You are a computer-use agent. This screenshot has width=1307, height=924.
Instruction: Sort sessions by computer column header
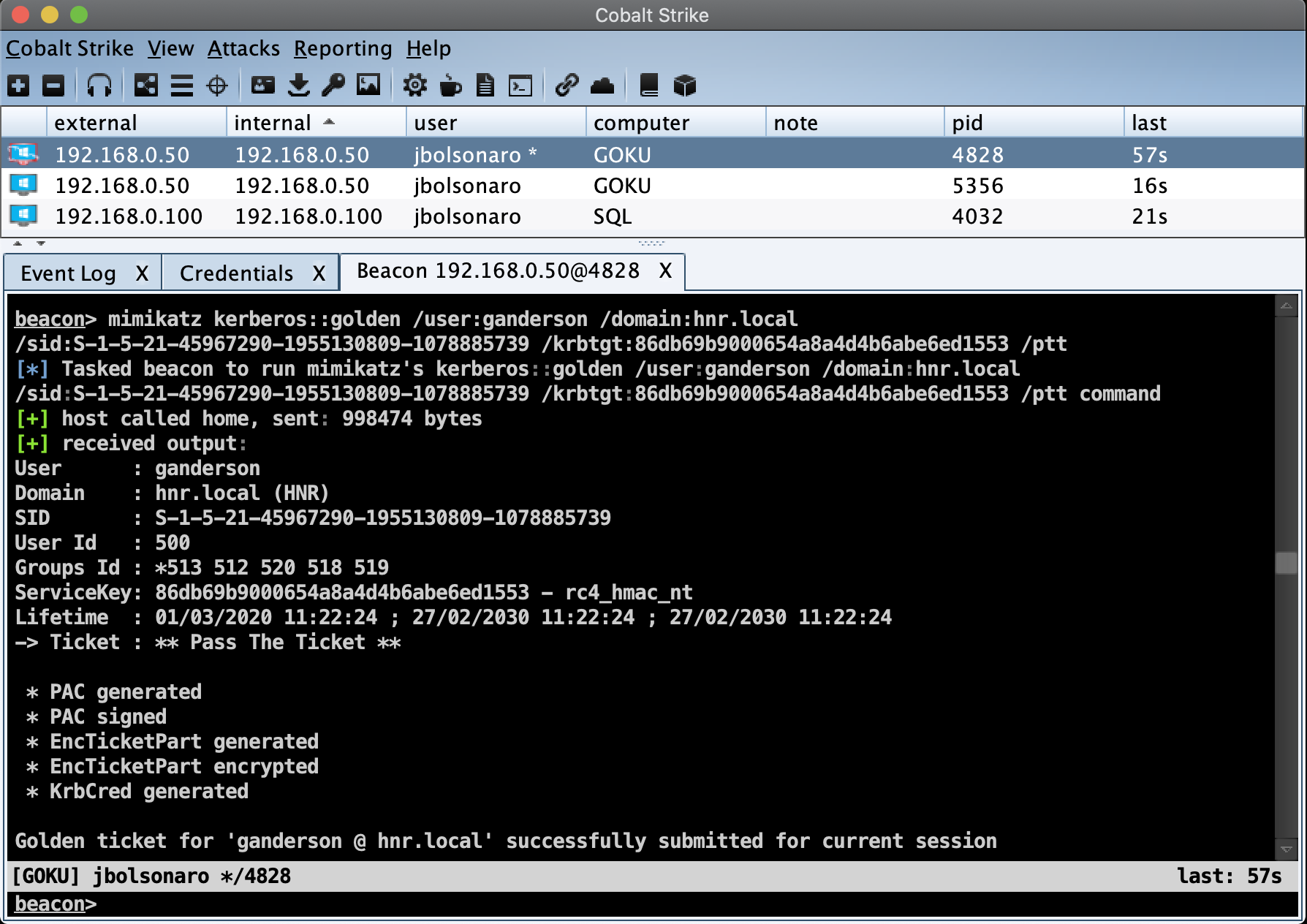tap(675, 122)
